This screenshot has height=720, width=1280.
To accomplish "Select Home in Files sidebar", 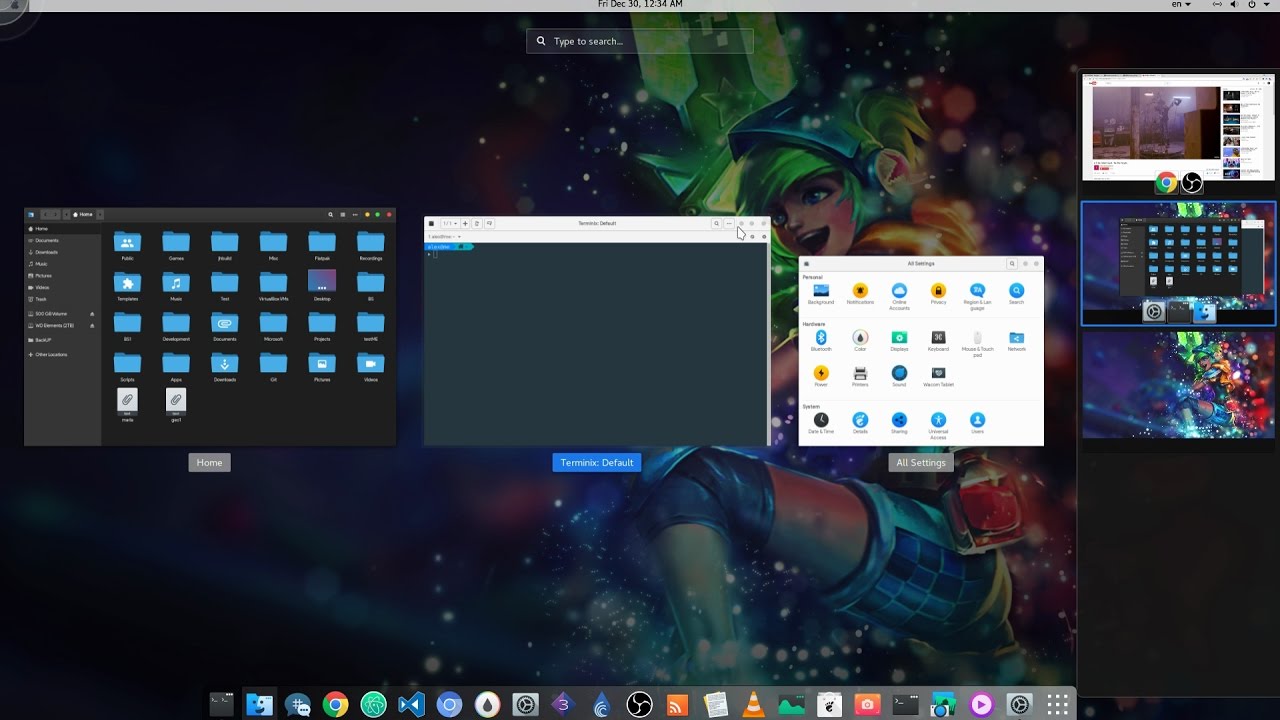I will tap(63, 229).
